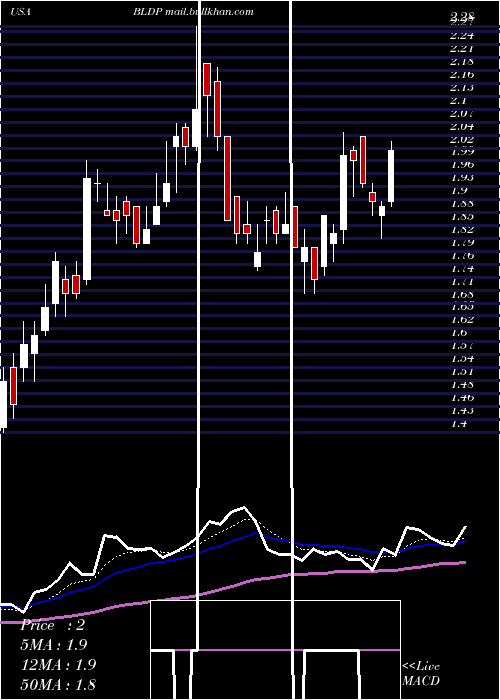
Task: Click the '5MA : 1.9' readout
Action: coord(54,645)
